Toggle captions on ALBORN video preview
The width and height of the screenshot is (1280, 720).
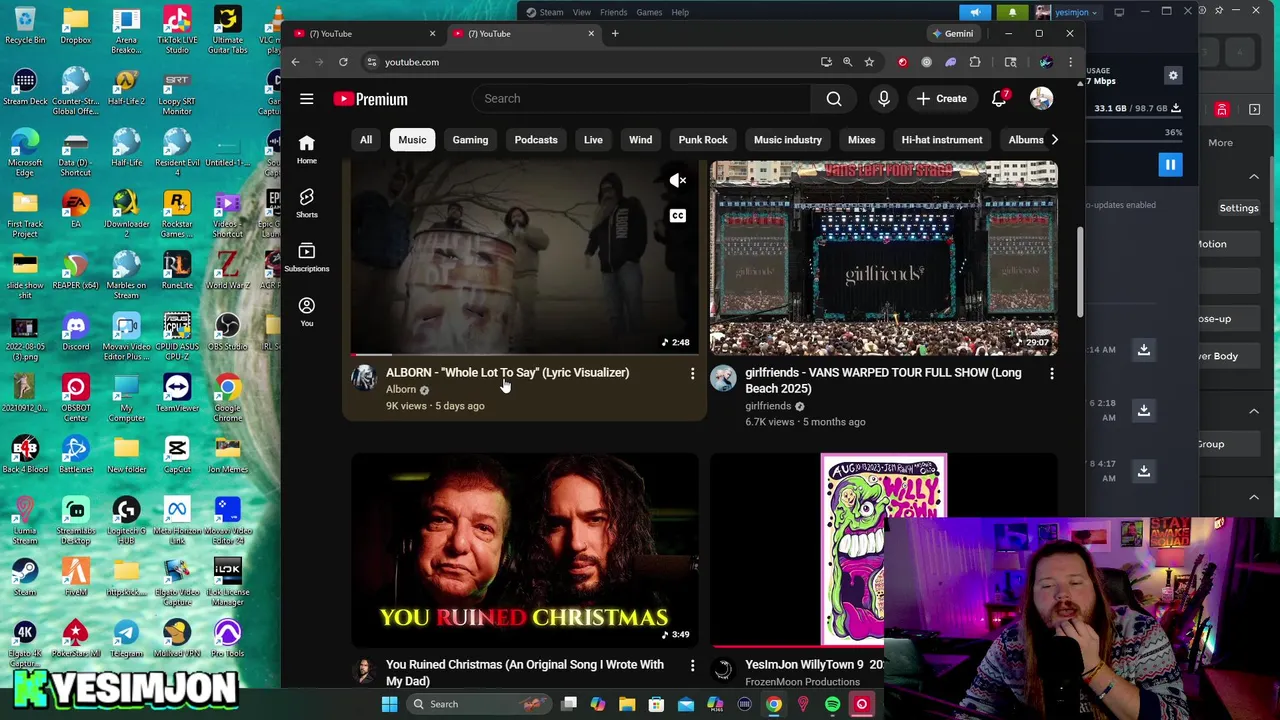tap(678, 216)
